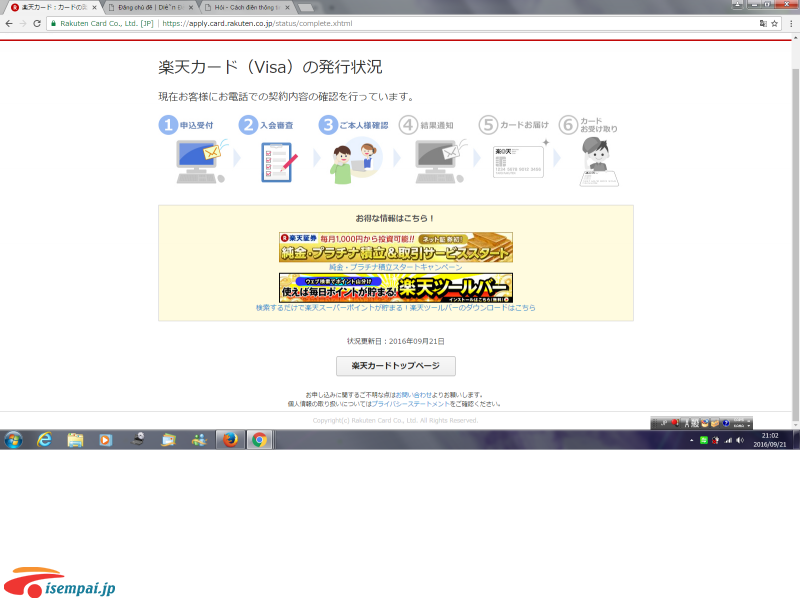The image size is (800, 600).
Task: Click the green secure padlock icon
Action: coord(54,23)
